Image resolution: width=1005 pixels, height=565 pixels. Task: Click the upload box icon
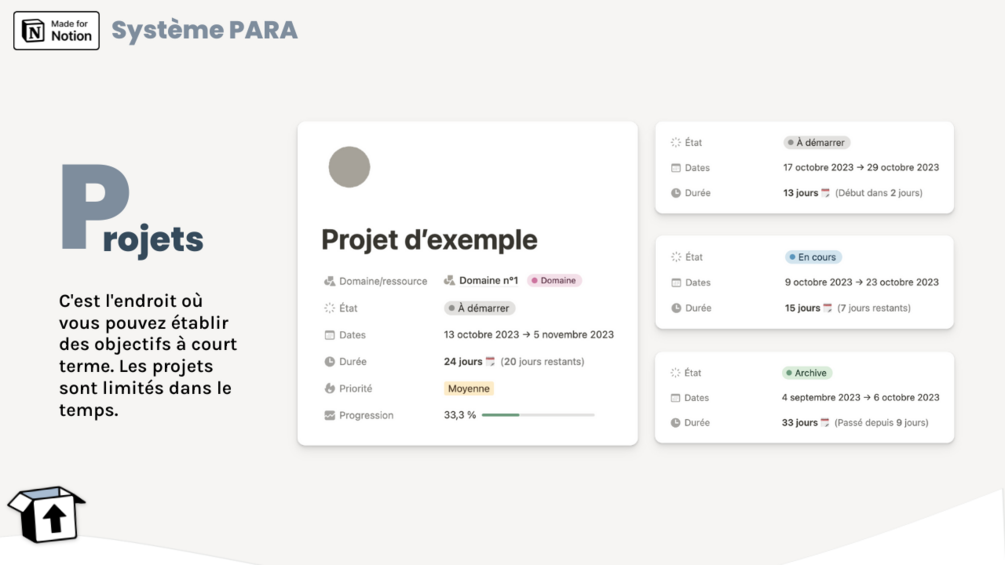pyautogui.click(x=47, y=514)
